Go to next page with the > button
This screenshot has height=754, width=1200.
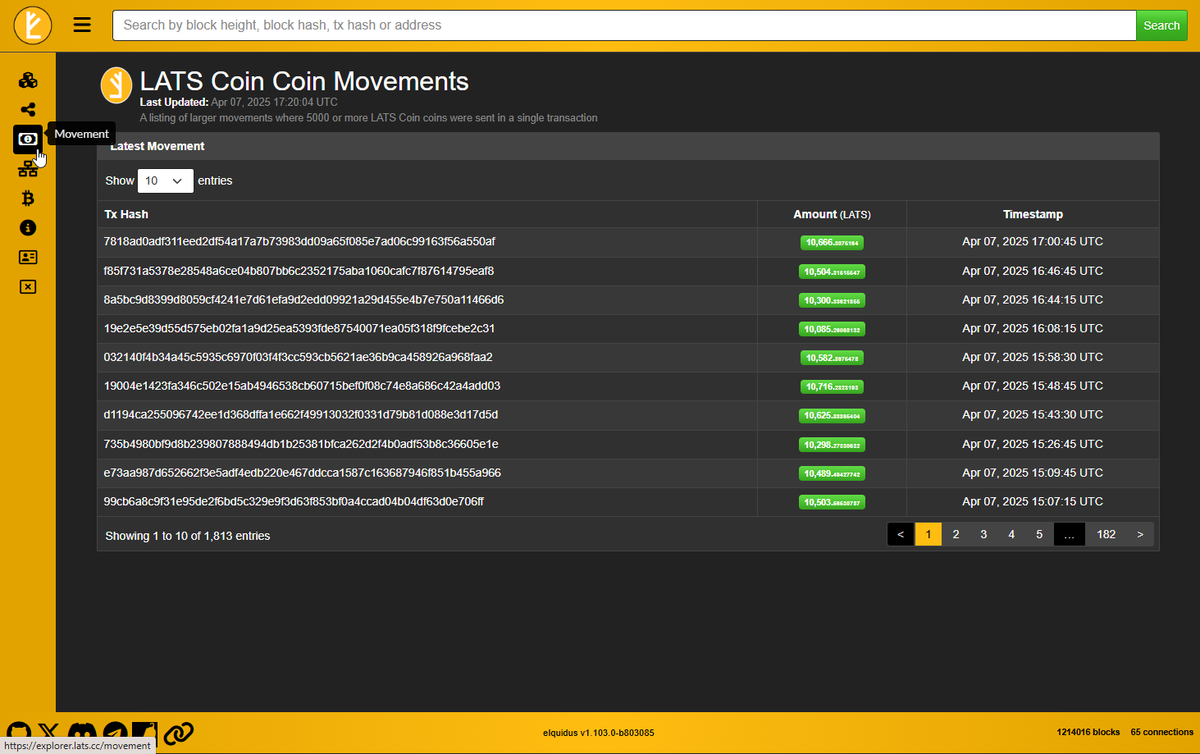click(1140, 535)
